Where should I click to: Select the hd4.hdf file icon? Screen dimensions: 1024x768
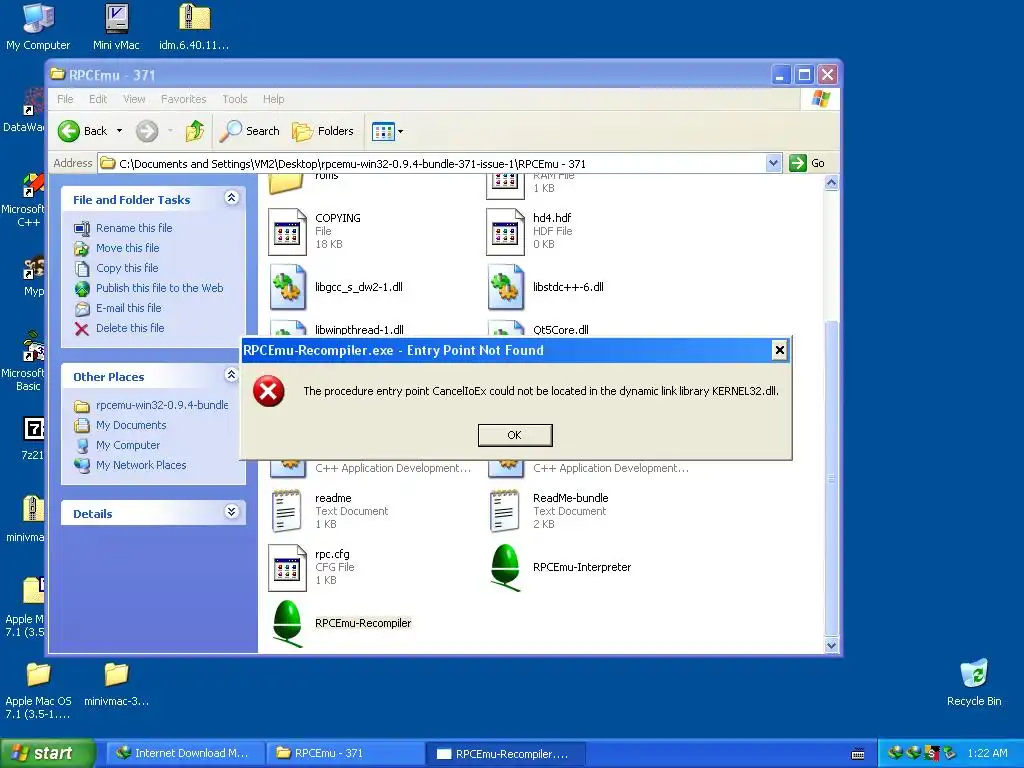coord(505,232)
